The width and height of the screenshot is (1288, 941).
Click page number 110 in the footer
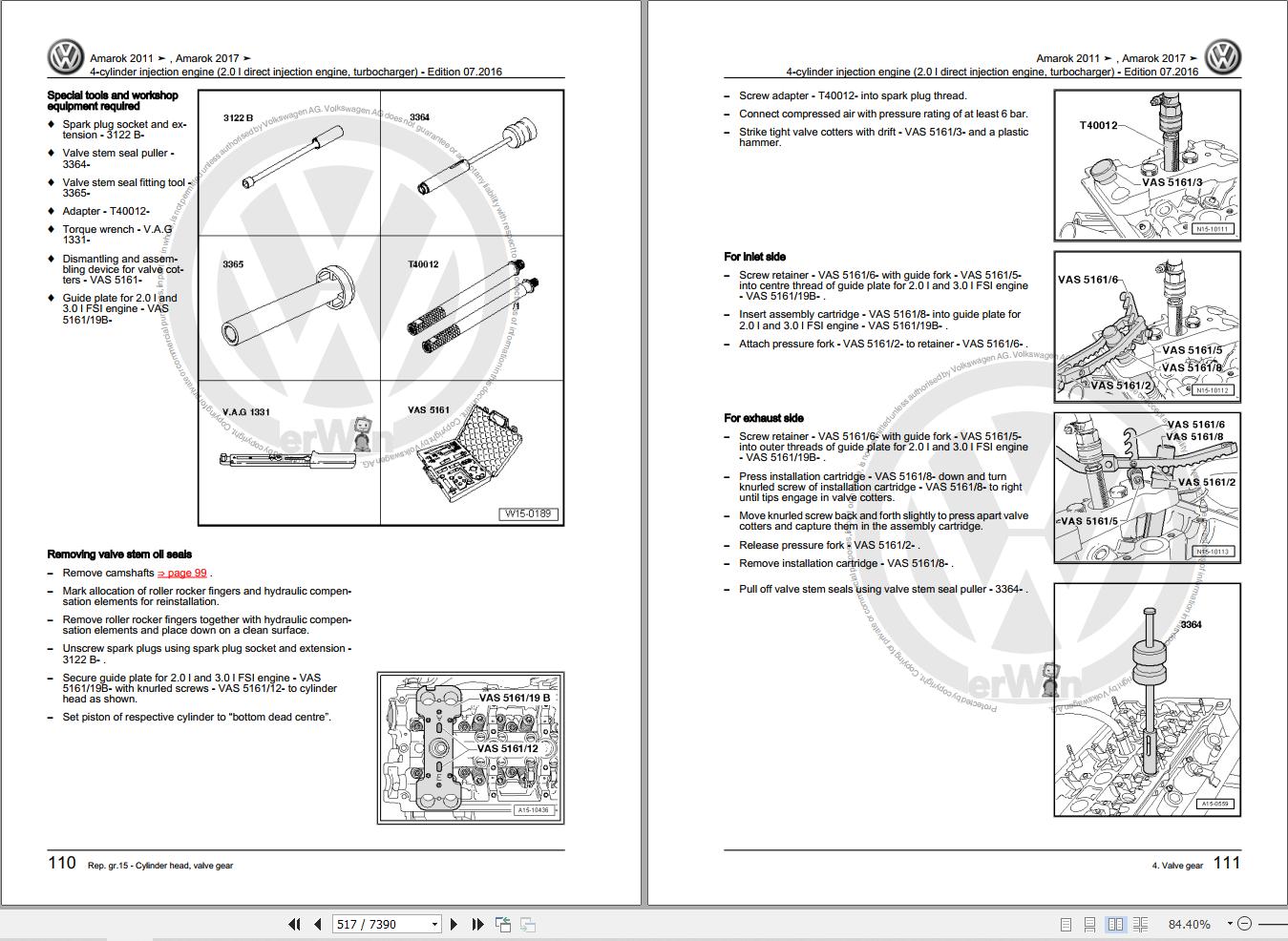(61, 863)
